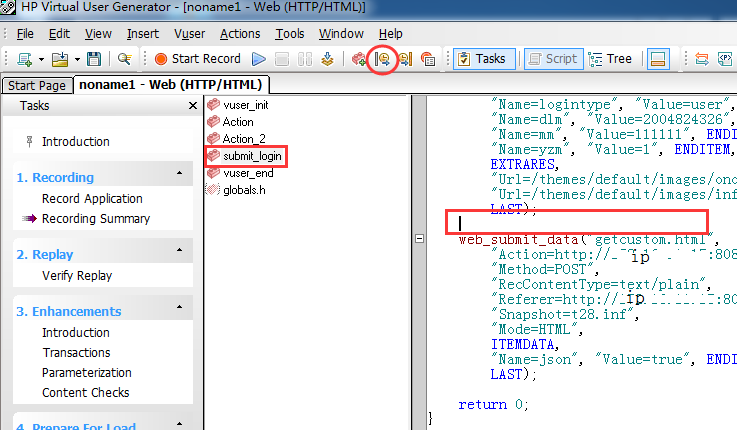Click the Compile script icon
This screenshot has height=430, width=737.
[327, 59]
